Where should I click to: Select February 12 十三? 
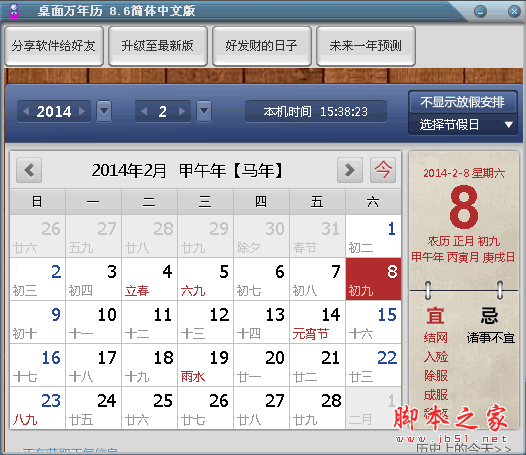click(206, 322)
